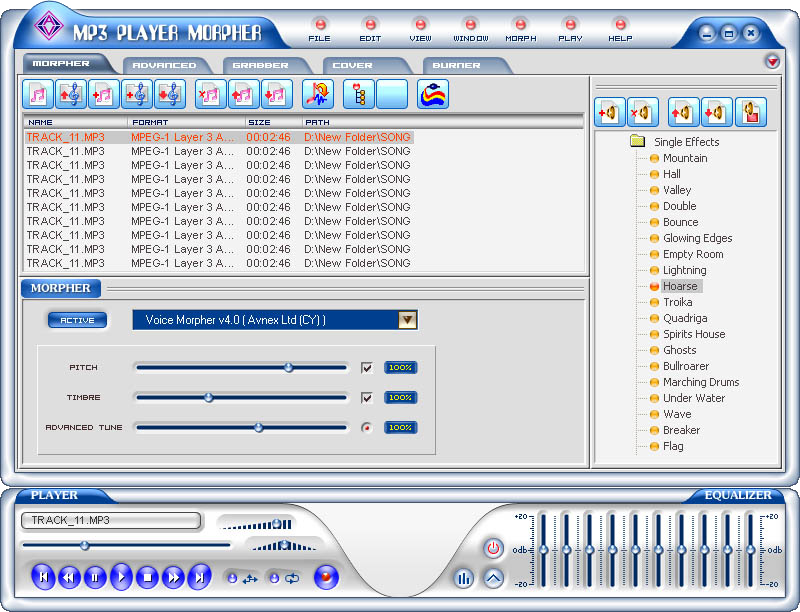
Task: Click the Pause button in player
Action: pyautogui.click(x=95, y=577)
